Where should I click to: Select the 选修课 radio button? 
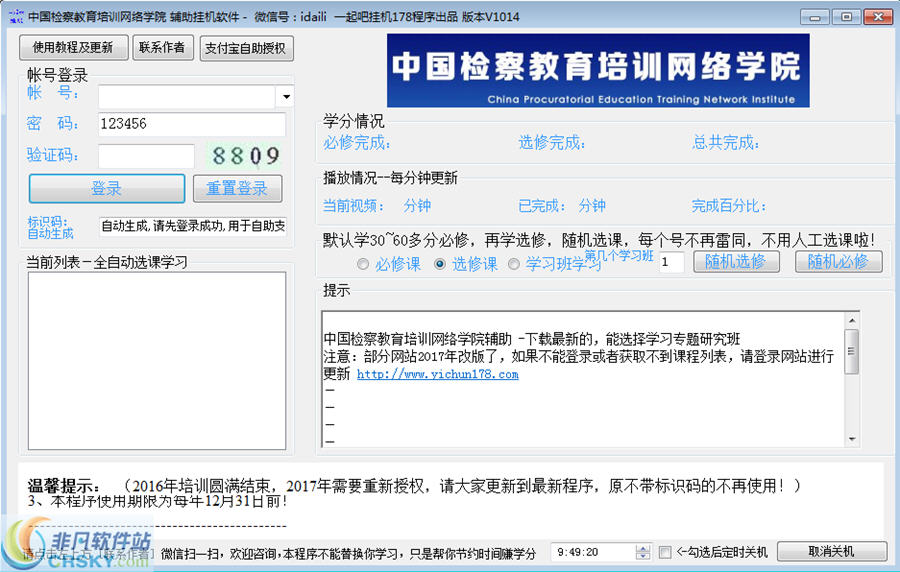tap(440, 264)
